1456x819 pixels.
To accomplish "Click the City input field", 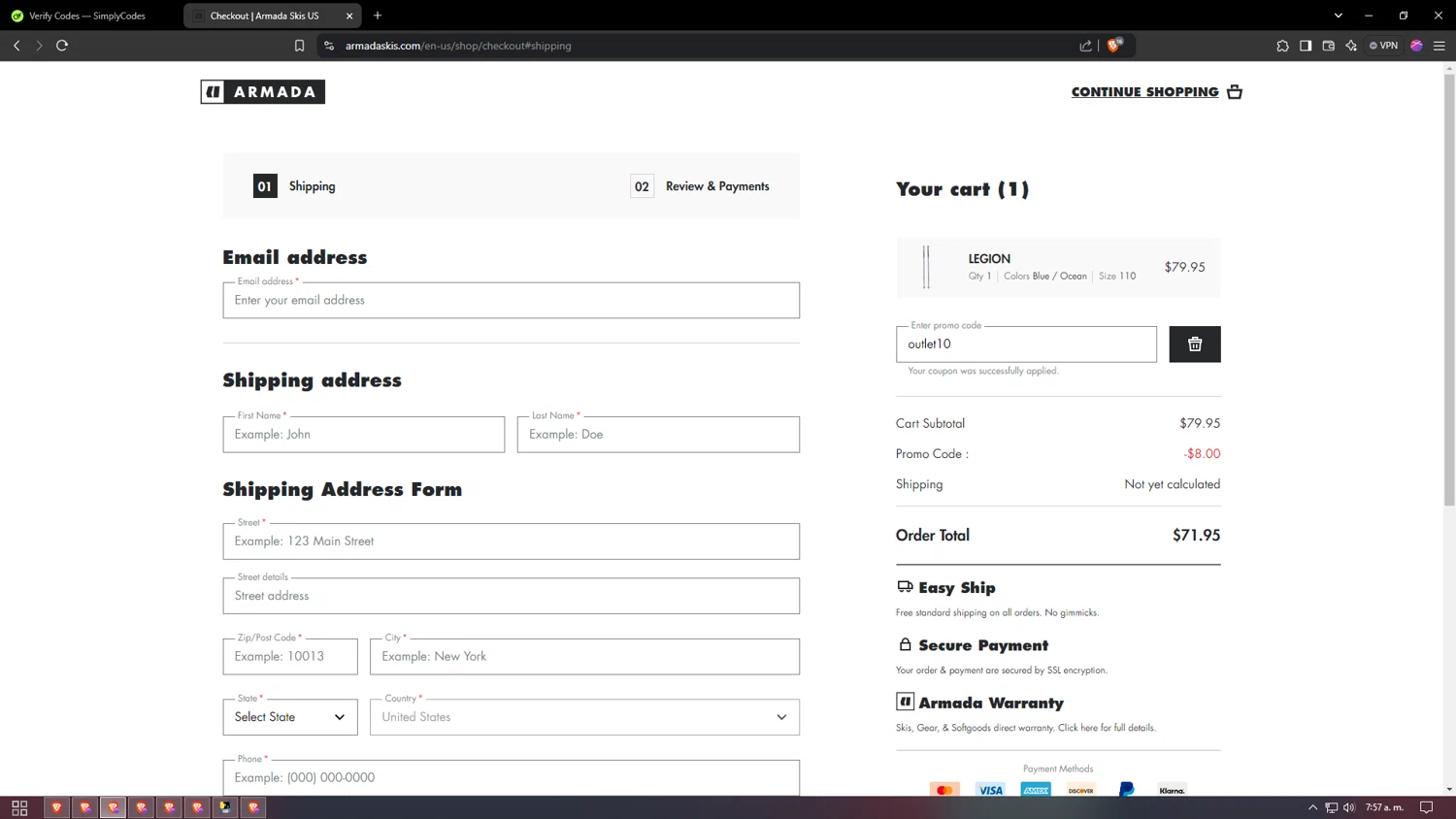I will (x=584, y=657).
